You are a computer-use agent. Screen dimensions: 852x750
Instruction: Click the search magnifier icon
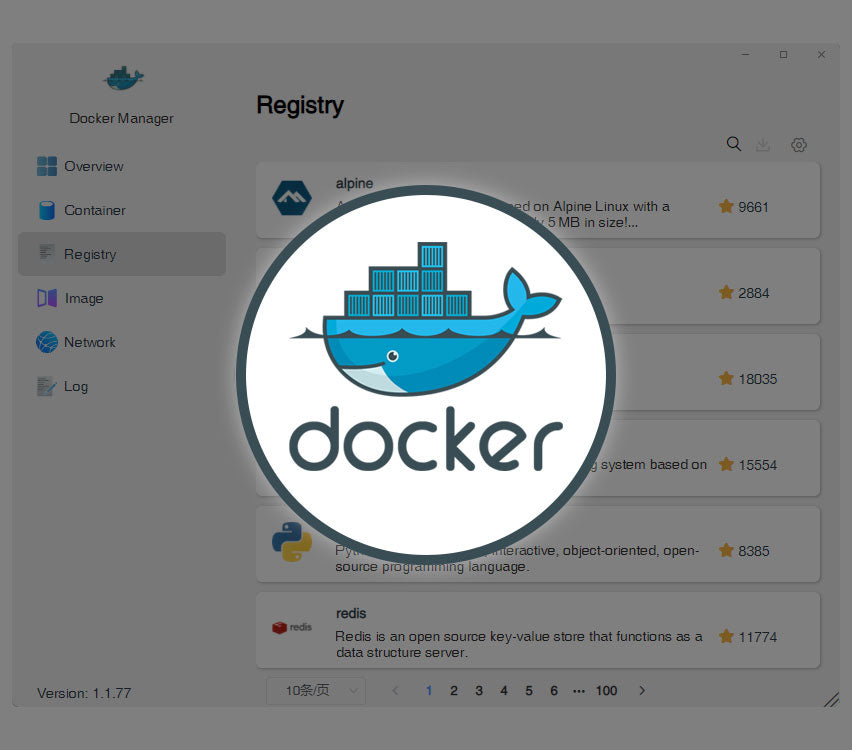point(733,144)
